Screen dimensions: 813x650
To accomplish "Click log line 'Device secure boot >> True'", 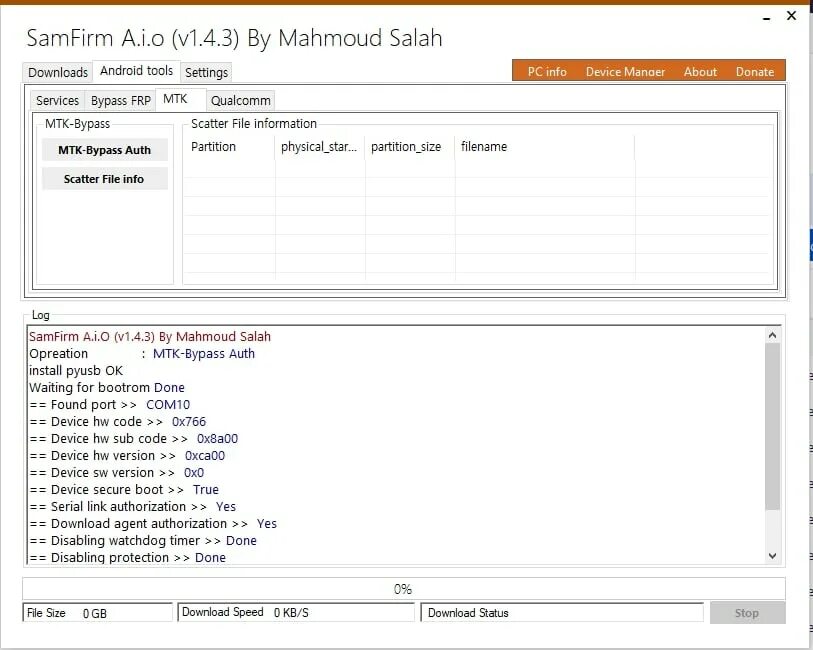I will pos(124,490).
